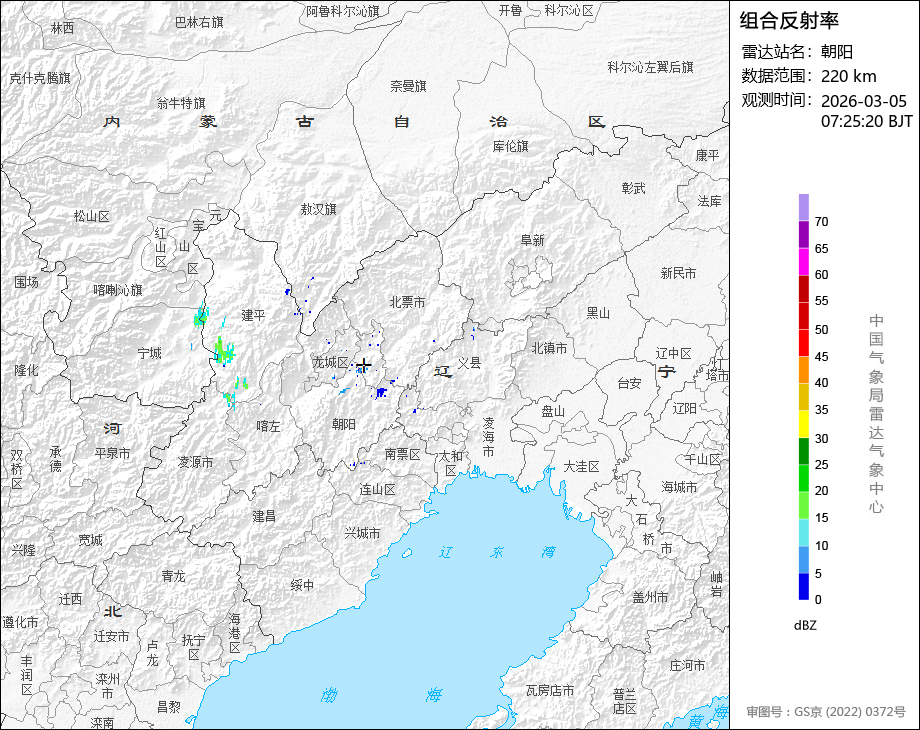
Task: Click the 松山区 label
Action: click(x=92, y=217)
